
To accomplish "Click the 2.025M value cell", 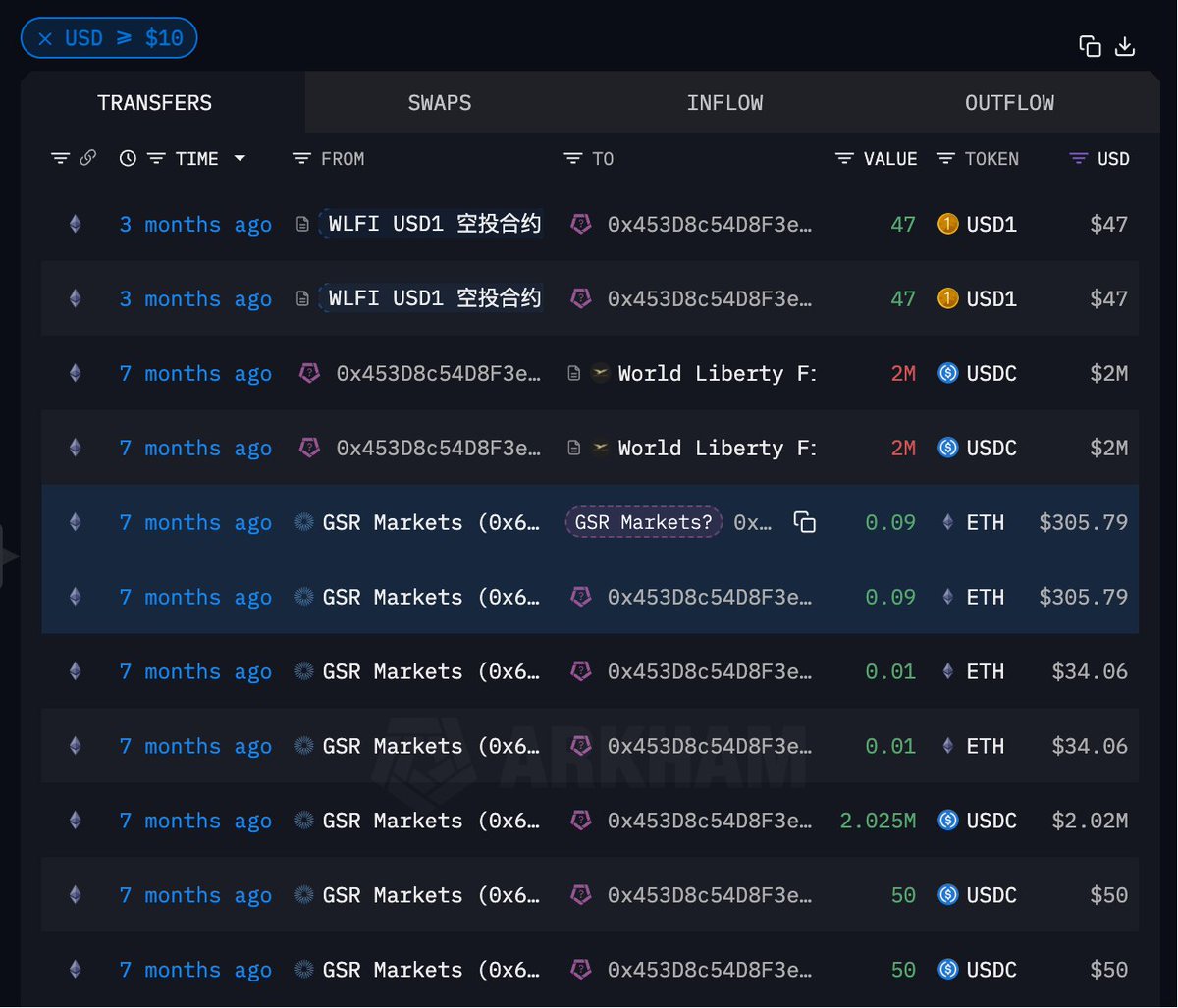I will click(x=878, y=821).
